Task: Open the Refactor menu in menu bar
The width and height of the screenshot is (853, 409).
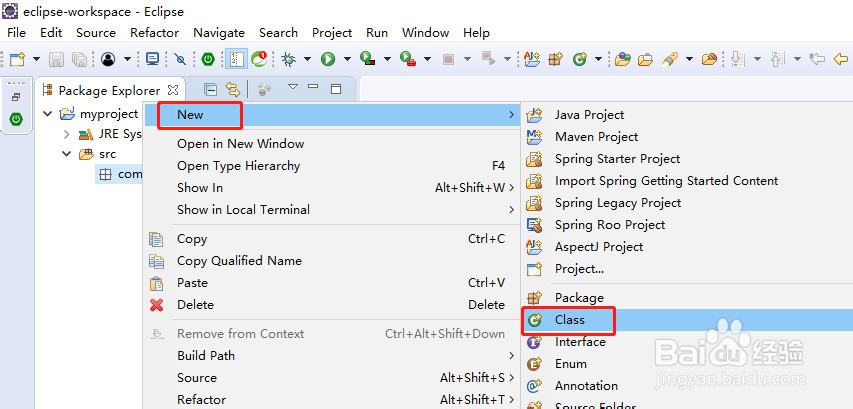Action: [x=154, y=33]
